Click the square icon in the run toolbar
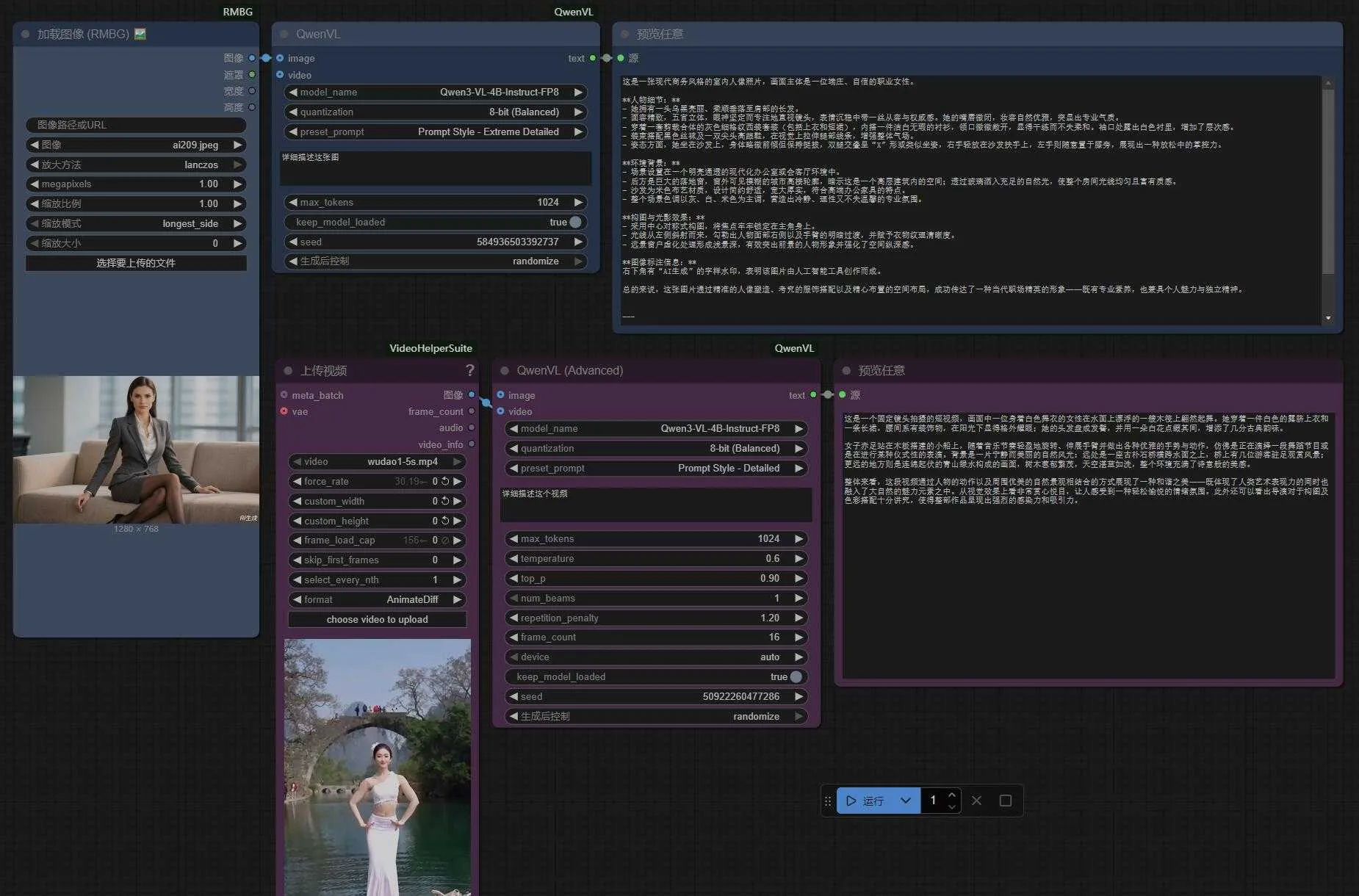The width and height of the screenshot is (1359, 896). point(1006,801)
